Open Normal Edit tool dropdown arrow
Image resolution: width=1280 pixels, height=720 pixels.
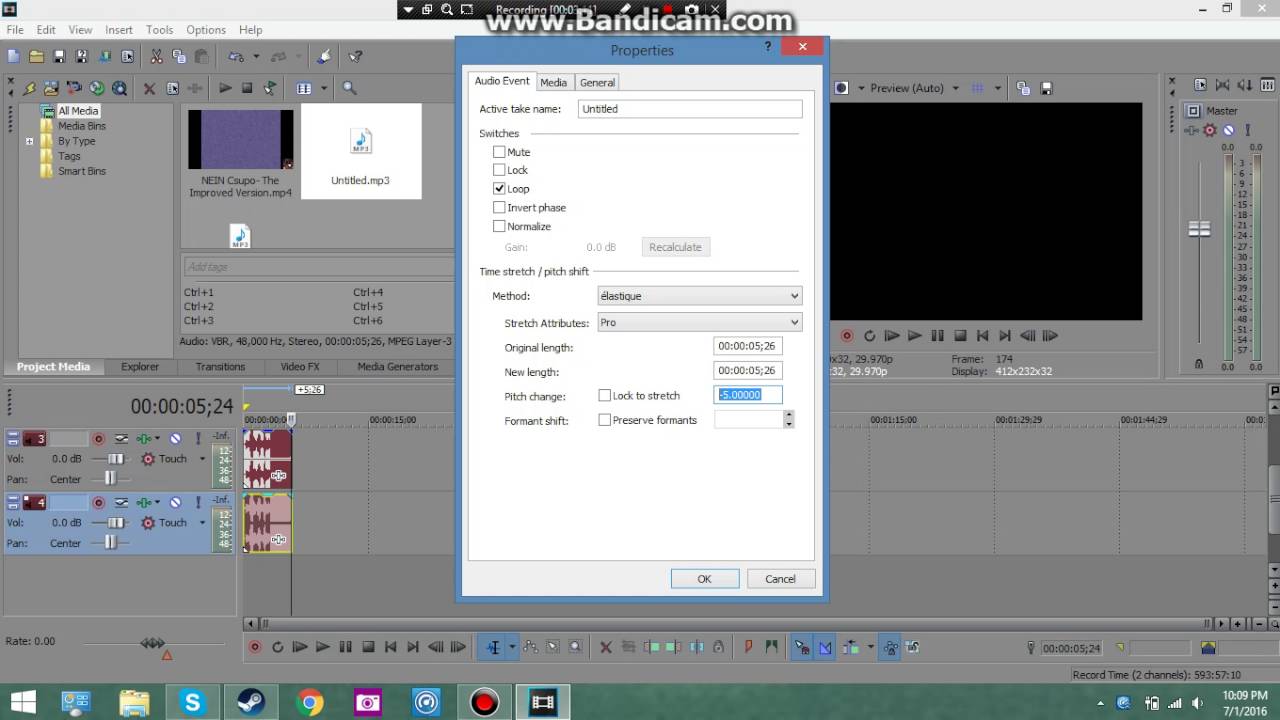[511, 647]
